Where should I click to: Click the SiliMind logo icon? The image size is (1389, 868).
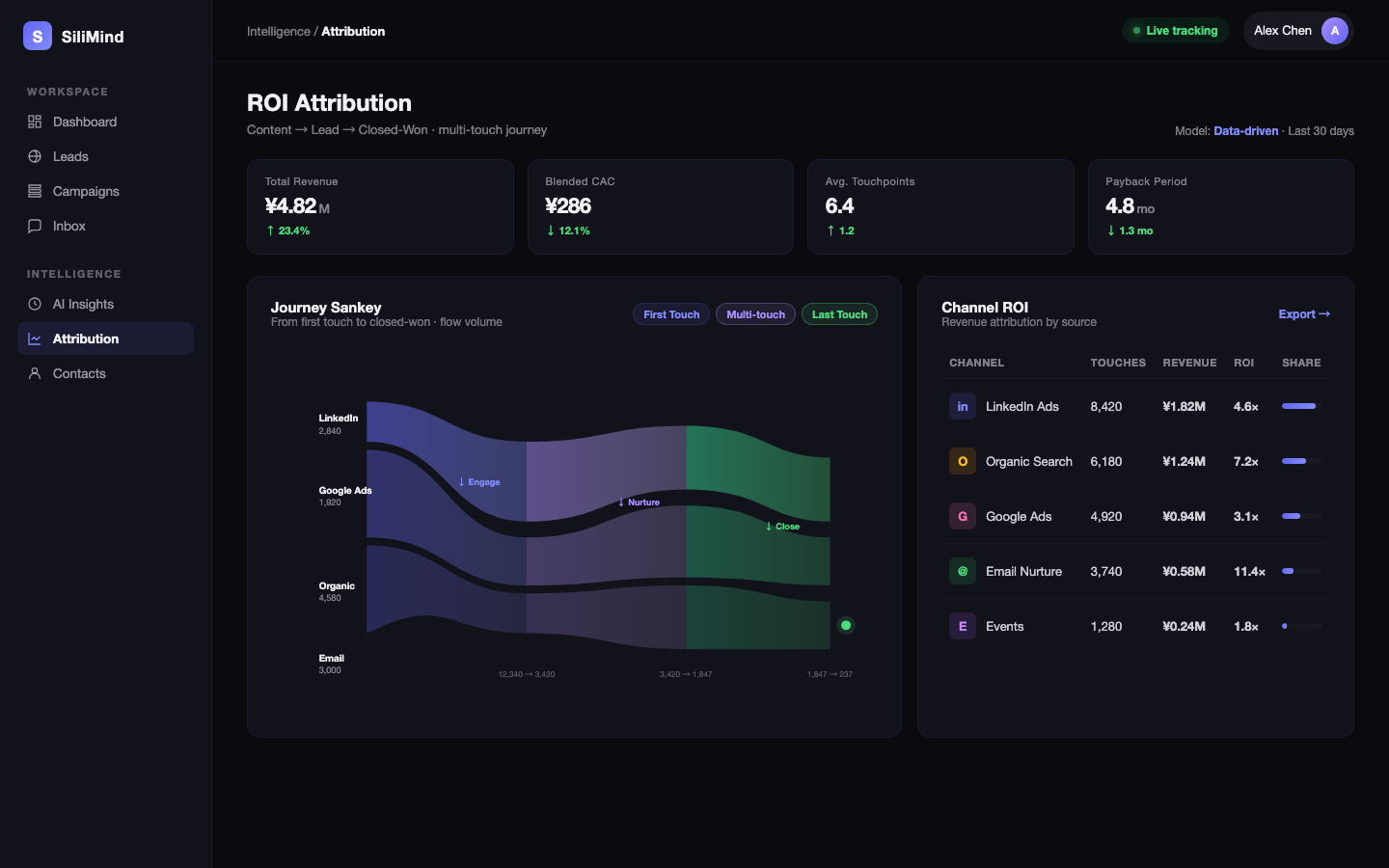38,36
